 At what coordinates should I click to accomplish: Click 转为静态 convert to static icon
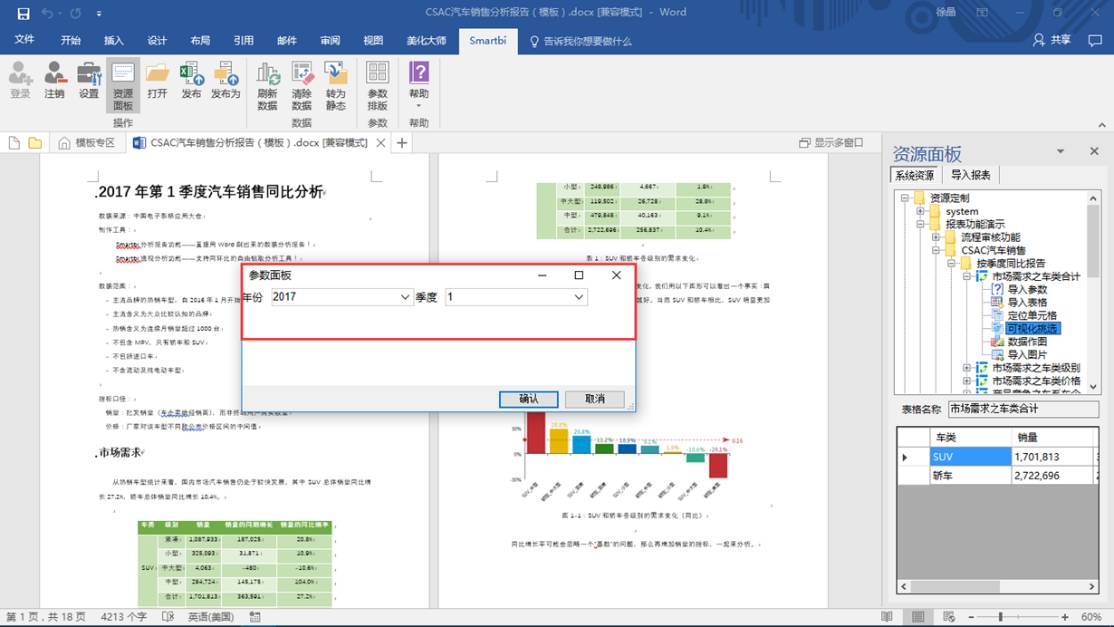(x=335, y=86)
